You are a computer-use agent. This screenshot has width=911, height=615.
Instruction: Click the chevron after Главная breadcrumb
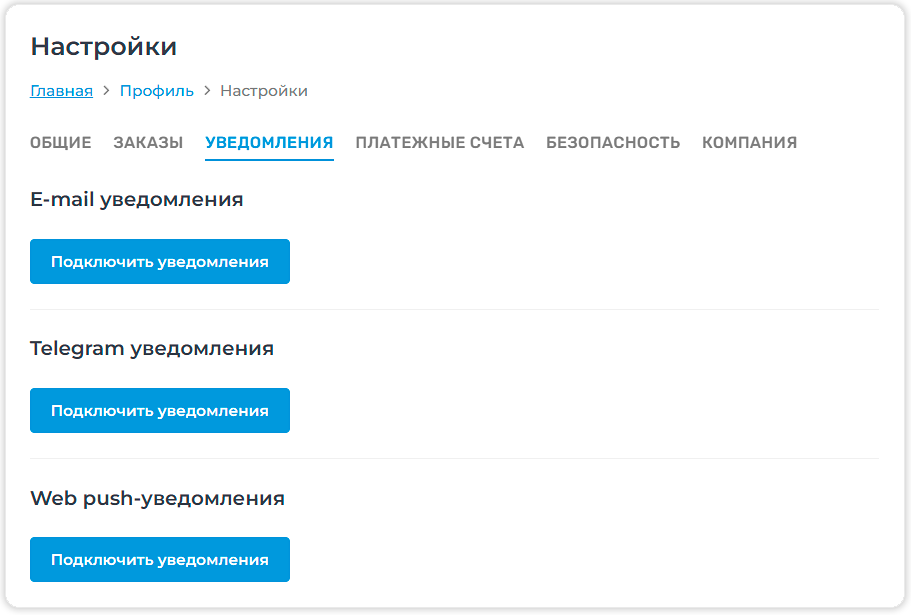(x=106, y=91)
